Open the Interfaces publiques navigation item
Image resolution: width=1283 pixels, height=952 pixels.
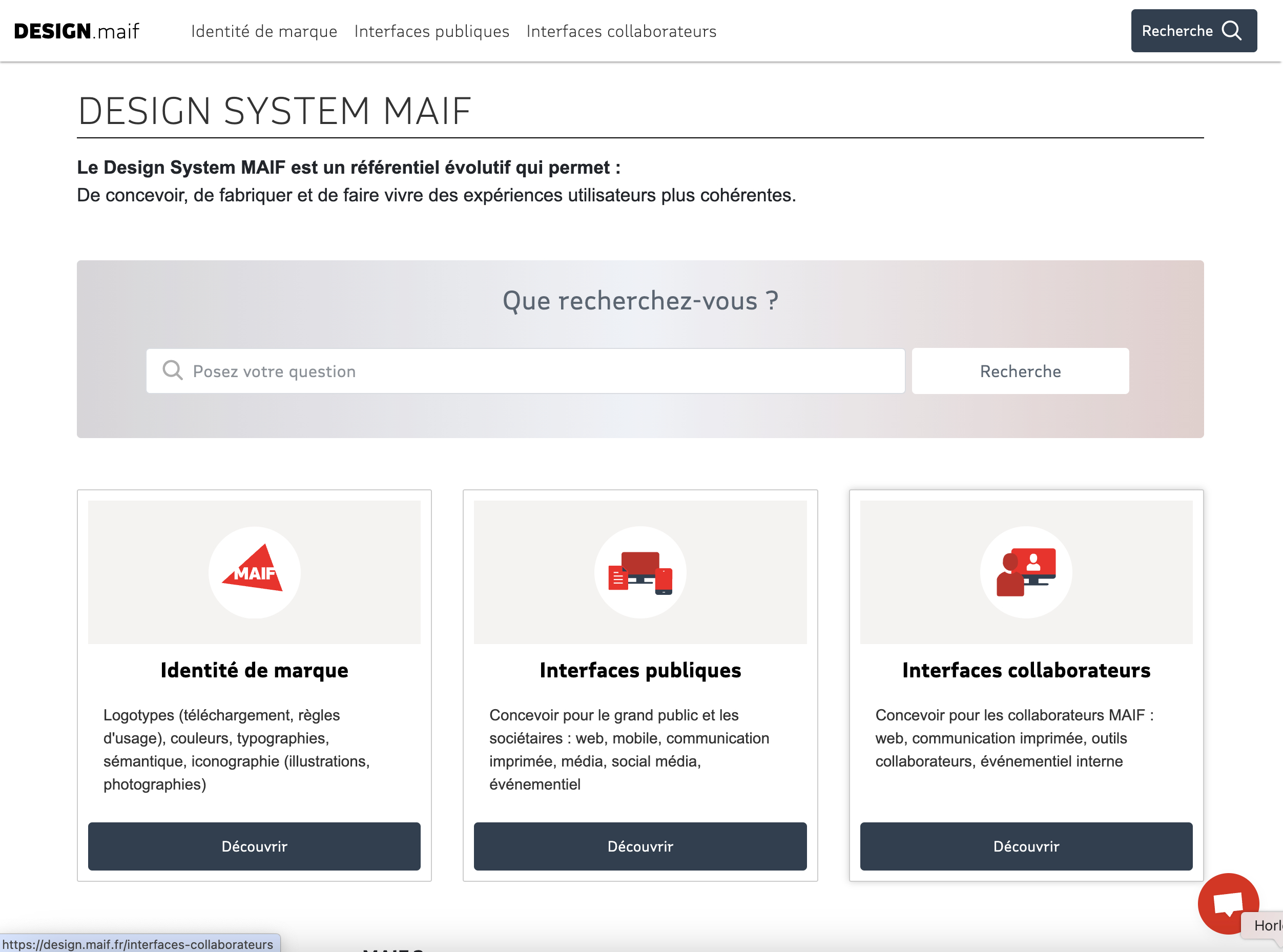click(431, 31)
